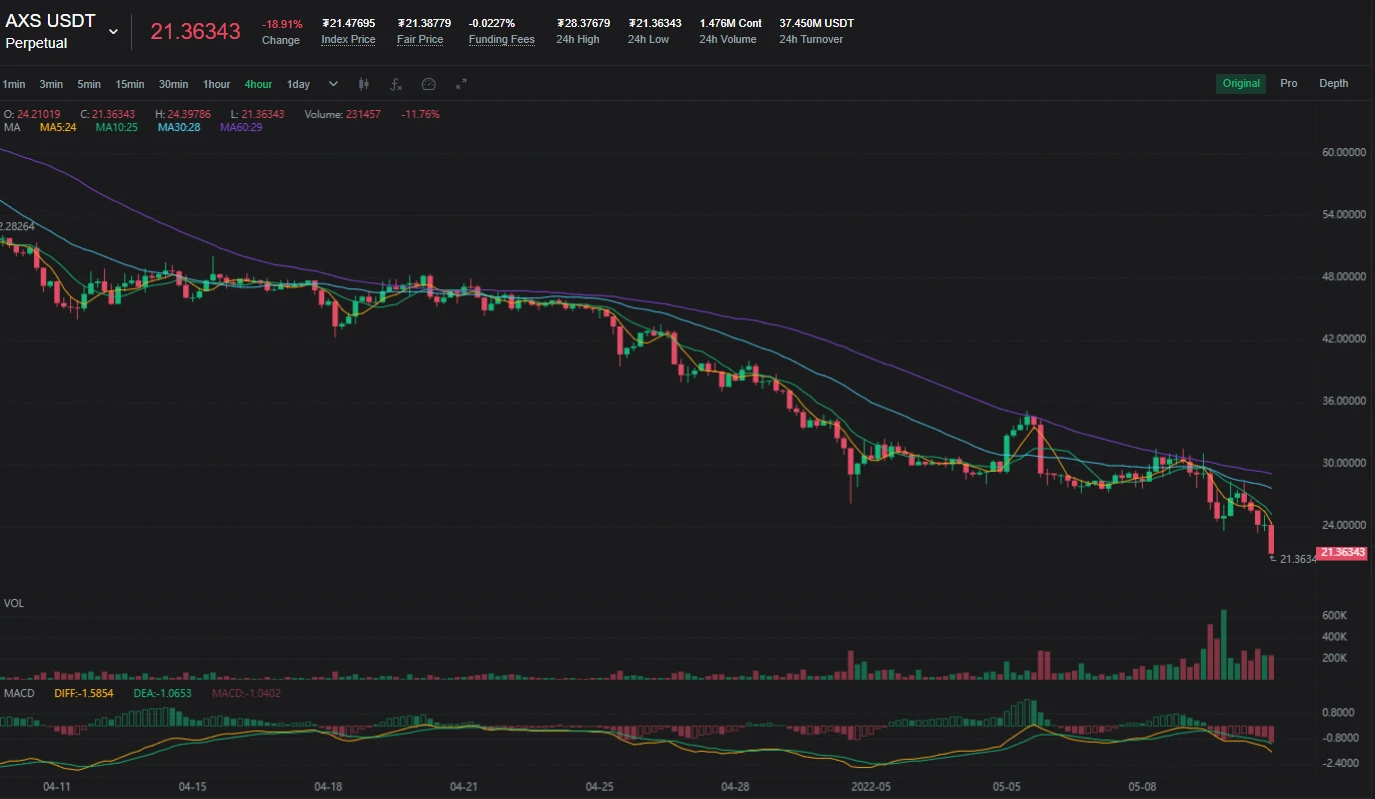Select the 5min timeframe
The width and height of the screenshot is (1375, 799).
click(89, 84)
